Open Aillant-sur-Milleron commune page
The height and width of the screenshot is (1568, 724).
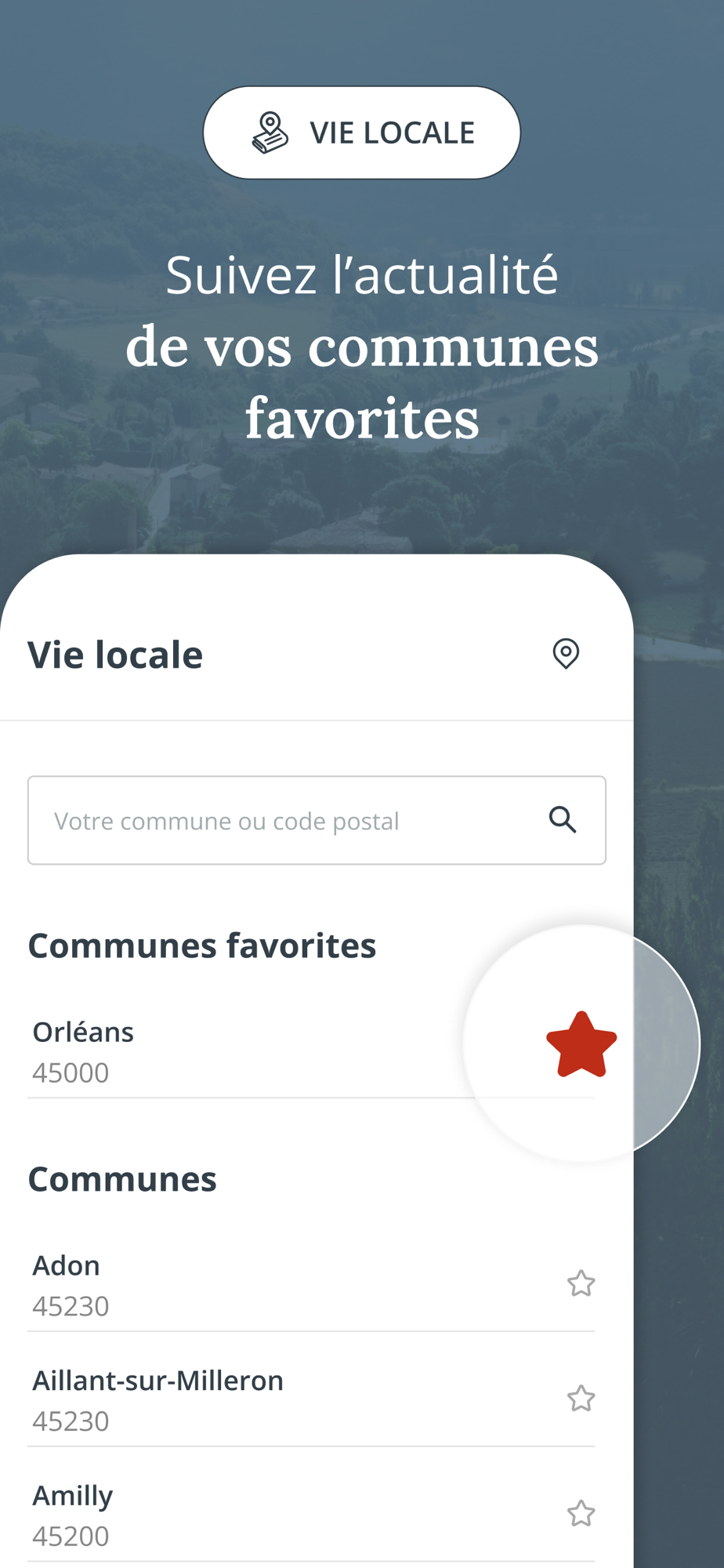(311, 1400)
